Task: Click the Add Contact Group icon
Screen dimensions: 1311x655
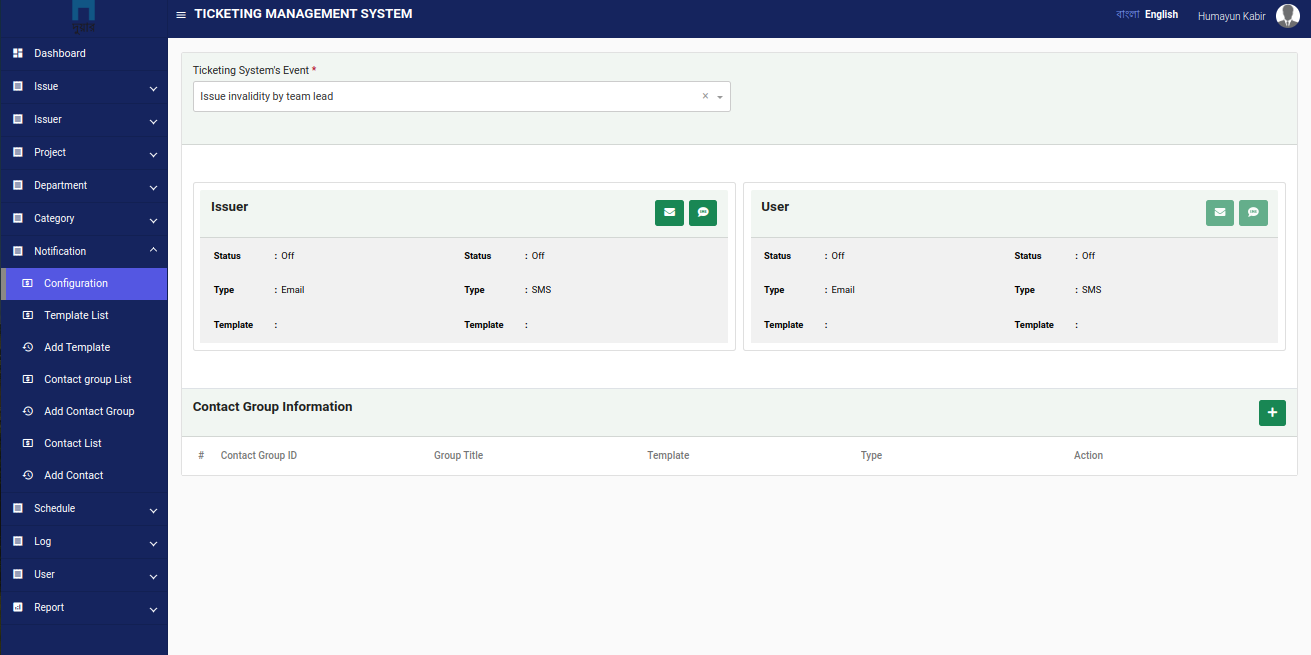Action: coord(28,411)
